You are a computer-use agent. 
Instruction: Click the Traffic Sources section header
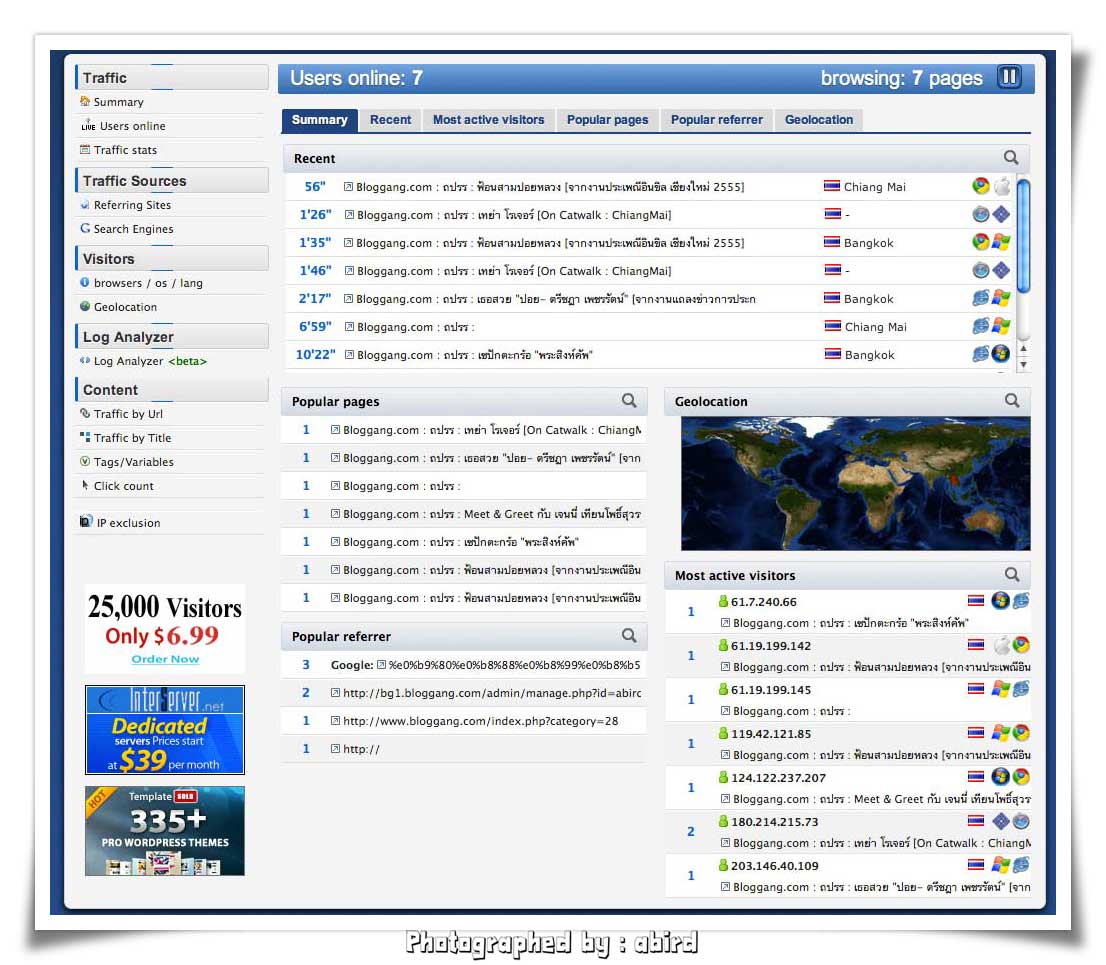pos(172,181)
